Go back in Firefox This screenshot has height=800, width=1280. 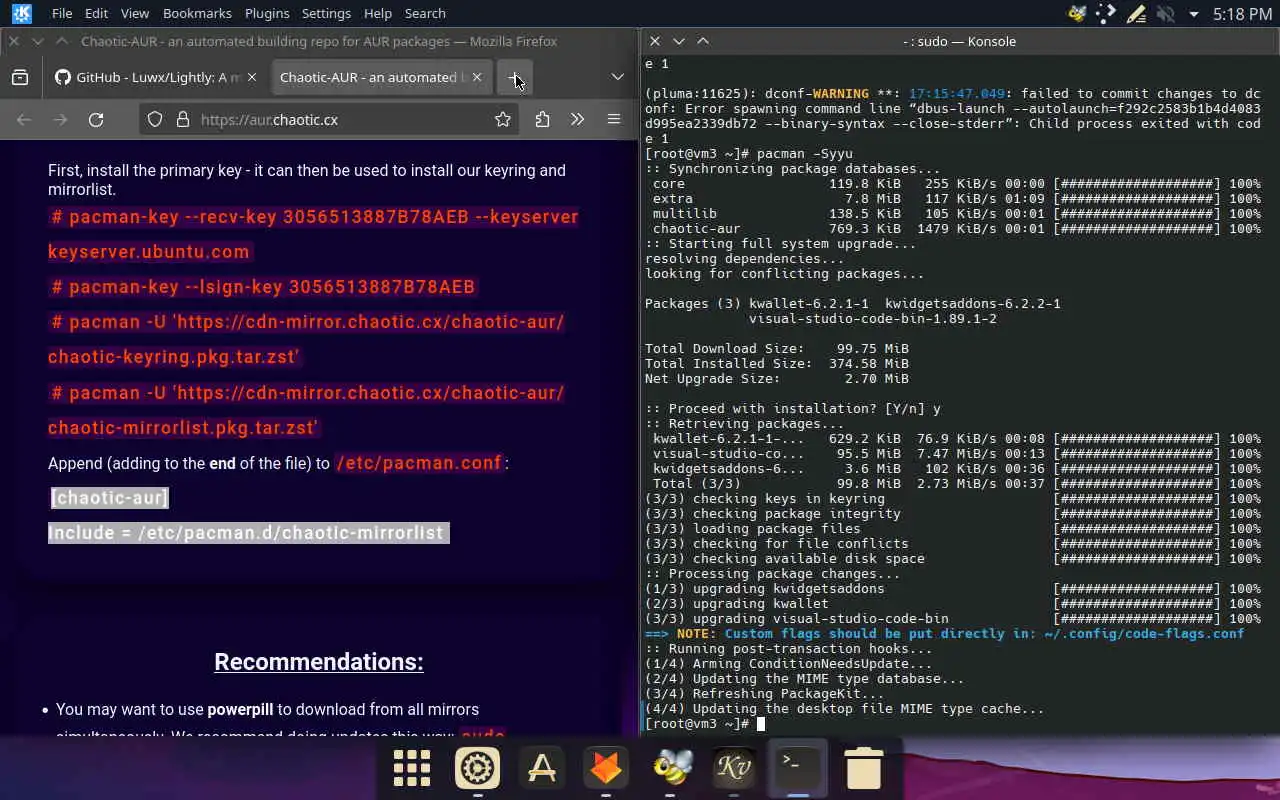(x=24, y=119)
